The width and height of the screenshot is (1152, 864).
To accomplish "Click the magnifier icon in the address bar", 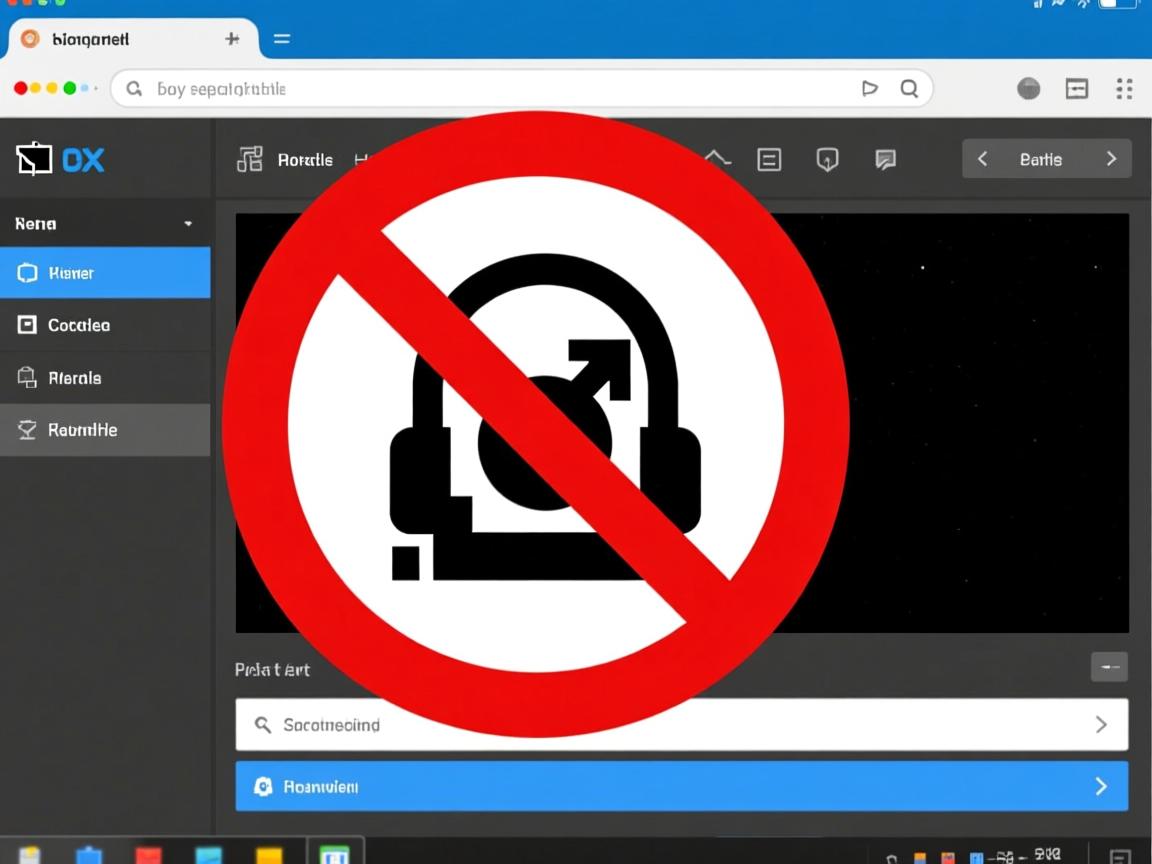I will 909,89.
